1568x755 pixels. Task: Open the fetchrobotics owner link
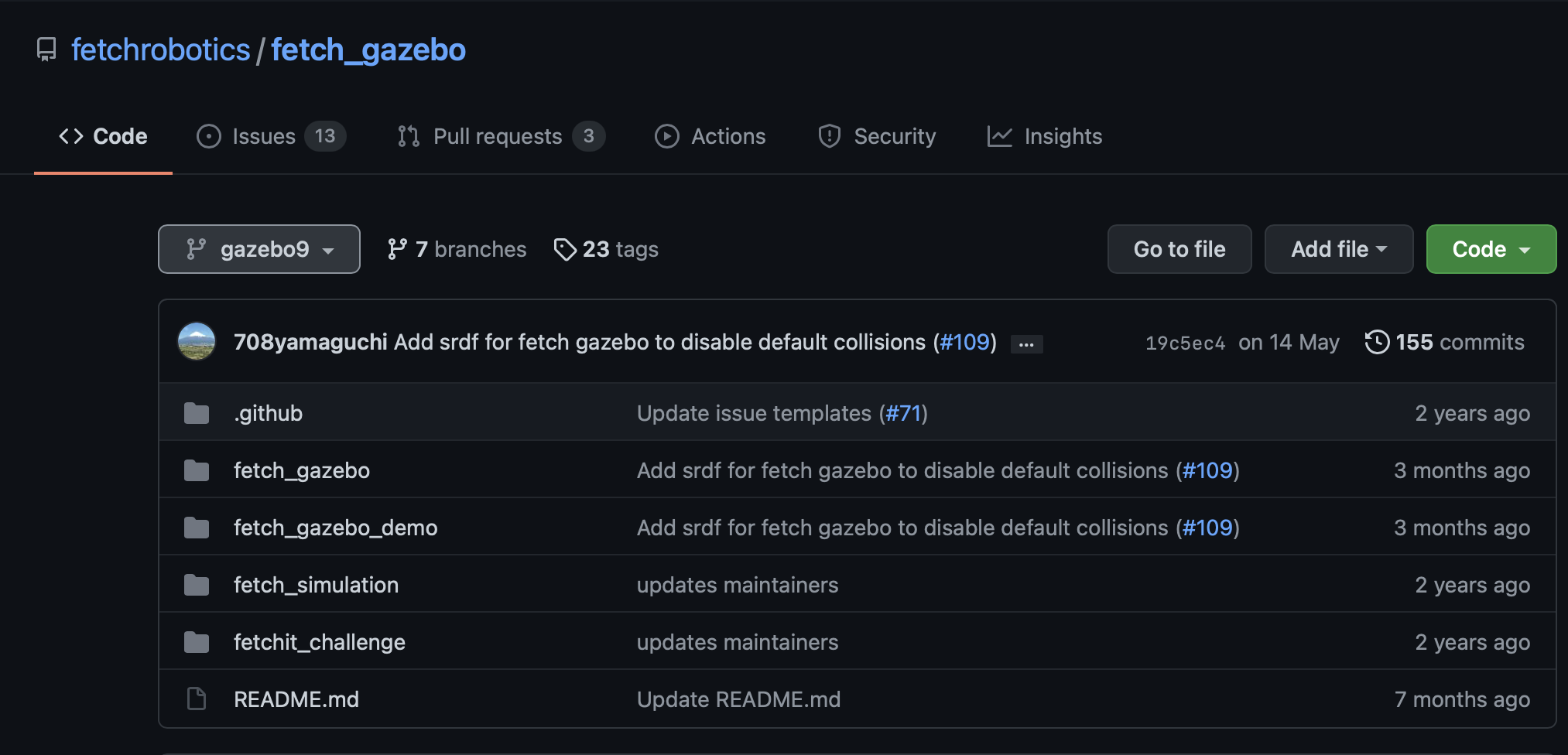click(x=161, y=50)
